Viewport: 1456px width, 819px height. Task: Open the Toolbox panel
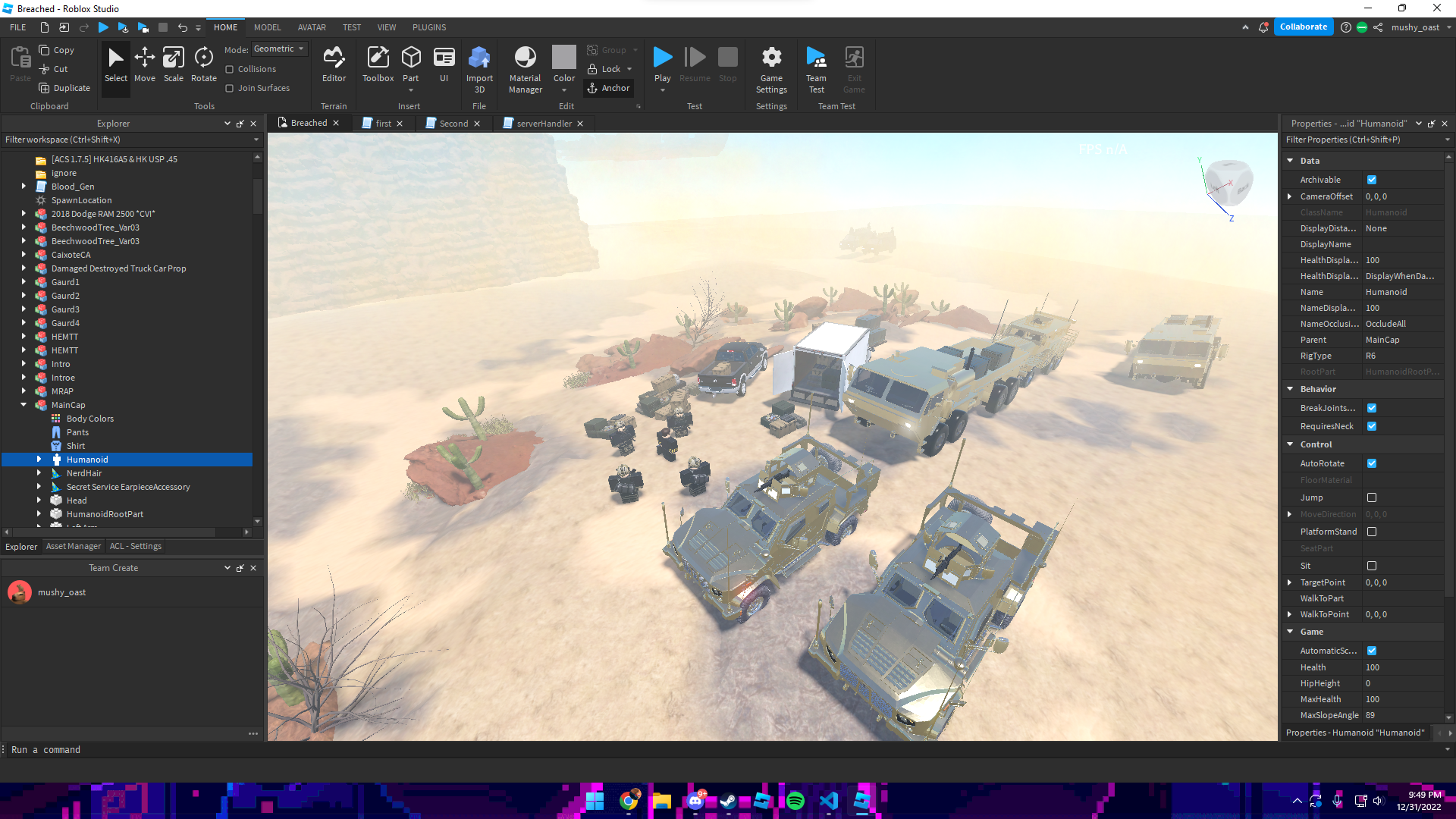(378, 64)
